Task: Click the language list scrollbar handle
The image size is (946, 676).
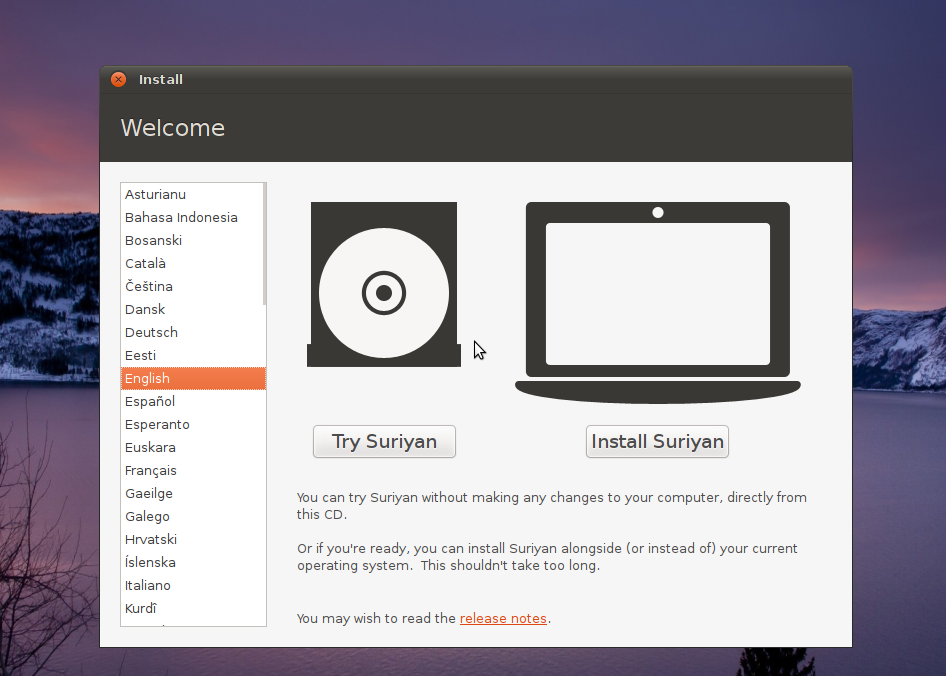Action: click(x=264, y=244)
